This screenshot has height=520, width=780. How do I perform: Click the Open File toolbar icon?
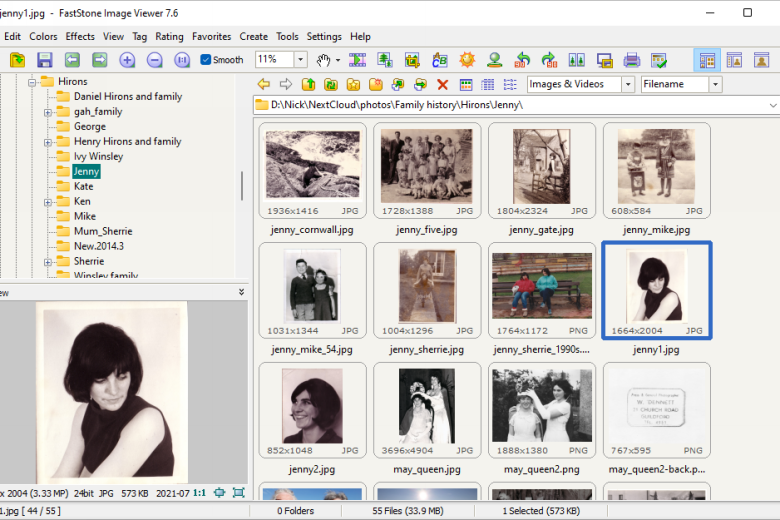(x=17, y=60)
